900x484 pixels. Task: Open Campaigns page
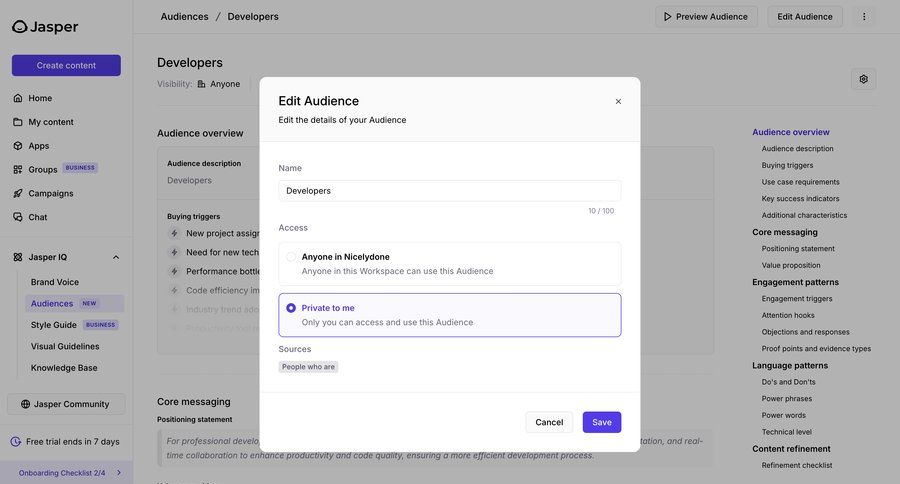[x=51, y=193]
